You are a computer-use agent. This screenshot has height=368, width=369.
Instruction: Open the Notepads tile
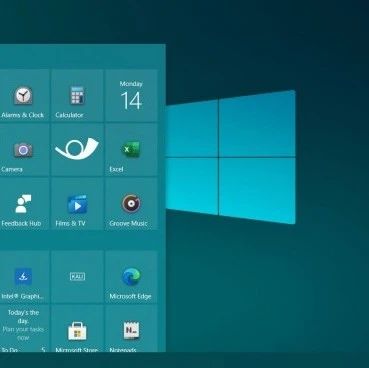131,328
